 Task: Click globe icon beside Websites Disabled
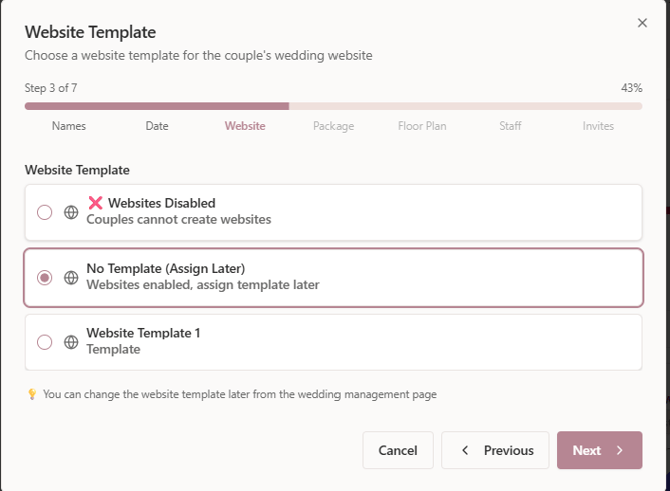(x=71, y=212)
